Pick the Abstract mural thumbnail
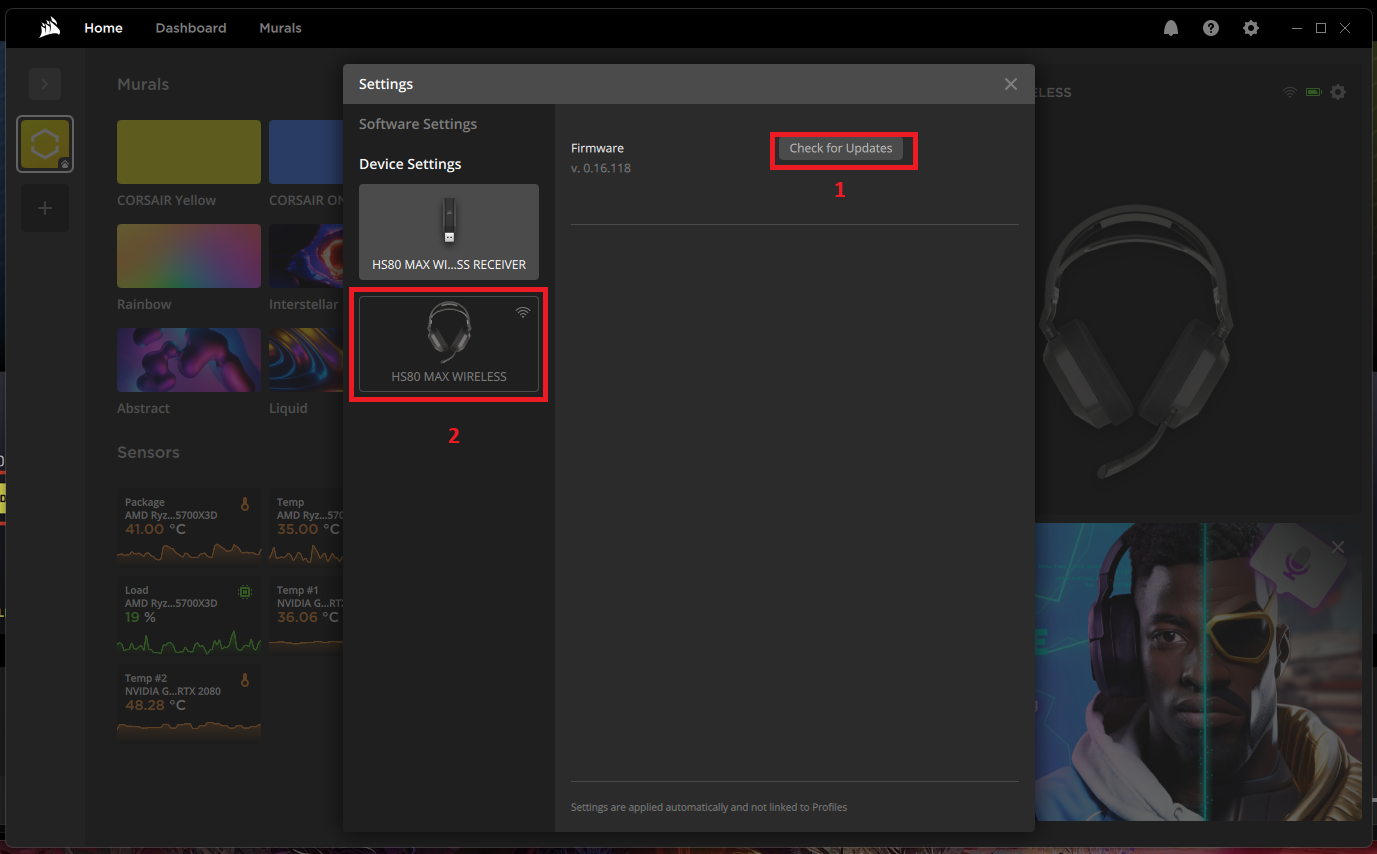 pos(189,360)
